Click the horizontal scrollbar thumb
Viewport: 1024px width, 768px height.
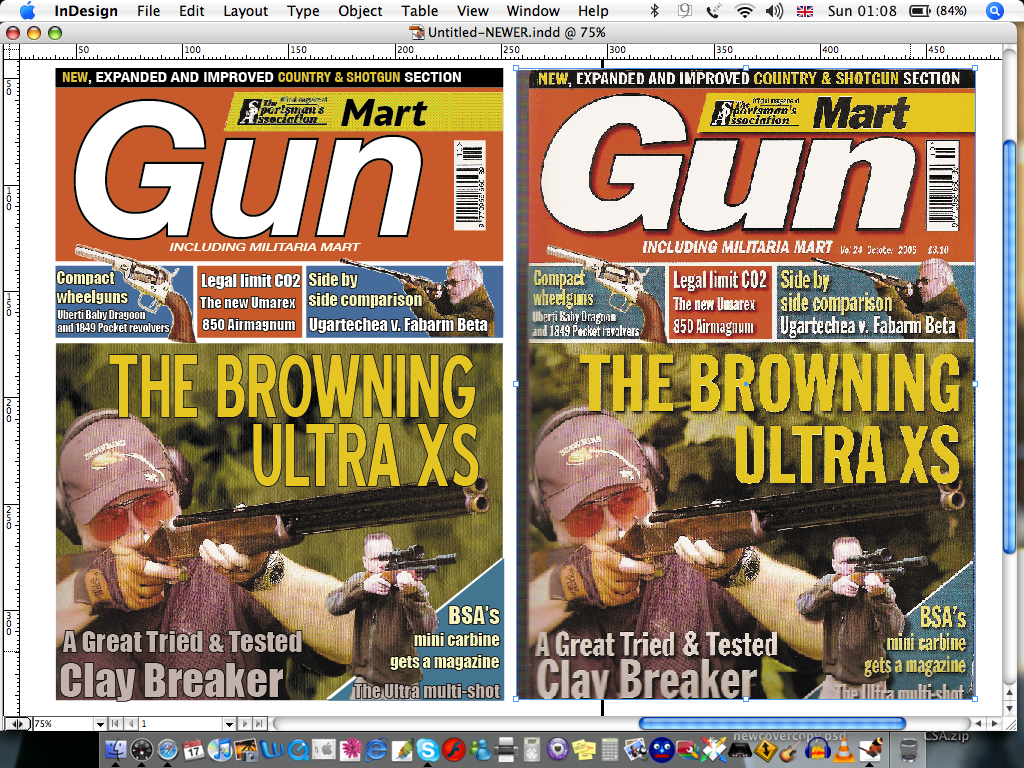coord(772,723)
